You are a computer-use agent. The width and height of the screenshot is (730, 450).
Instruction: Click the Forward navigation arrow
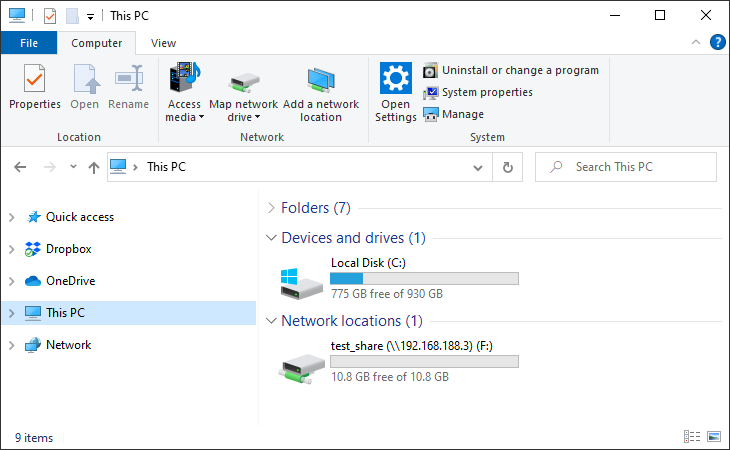(x=49, y=167)
